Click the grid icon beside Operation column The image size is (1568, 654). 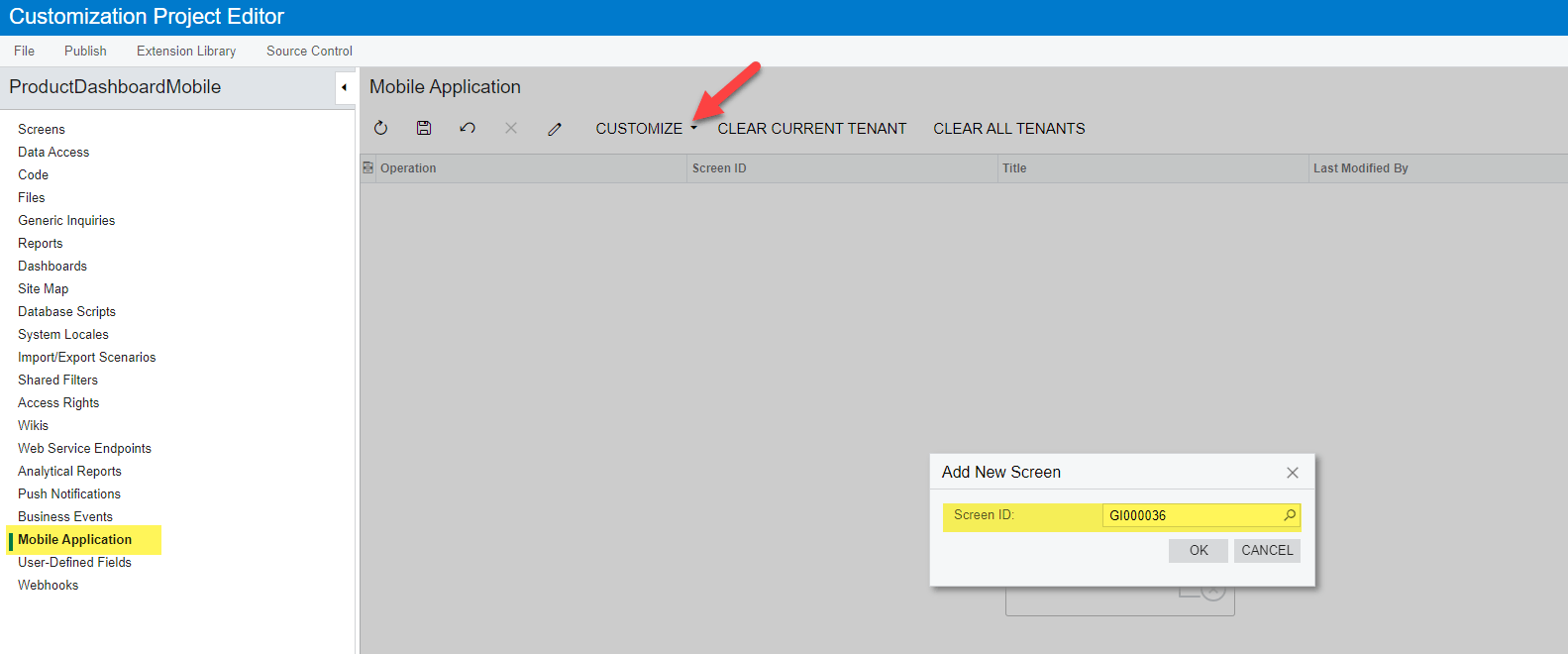(368, 168)
